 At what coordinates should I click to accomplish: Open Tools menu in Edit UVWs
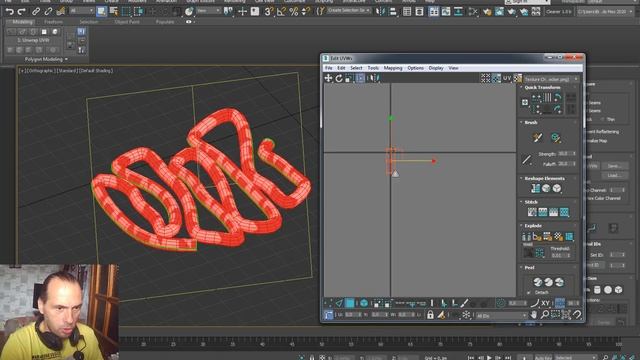click(x=373, y=68)
